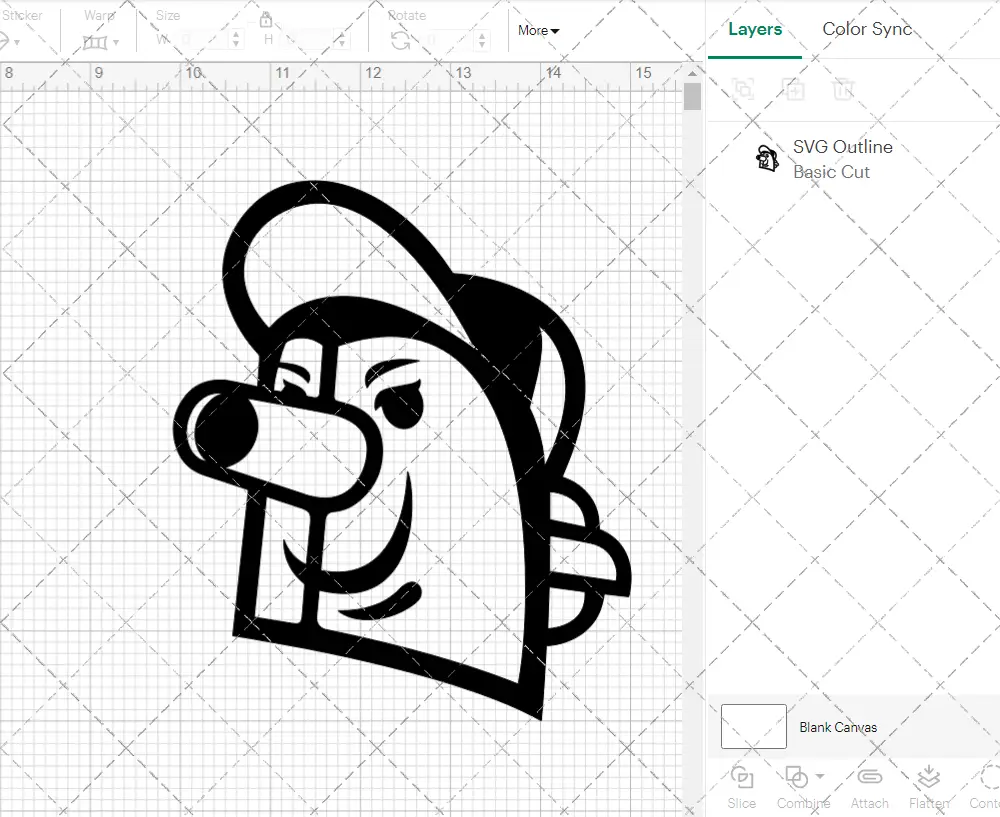The width and height of the screenshot is (1000, 817).
Task: Click the Duplicate layer icon
Action: pos(794,89)
